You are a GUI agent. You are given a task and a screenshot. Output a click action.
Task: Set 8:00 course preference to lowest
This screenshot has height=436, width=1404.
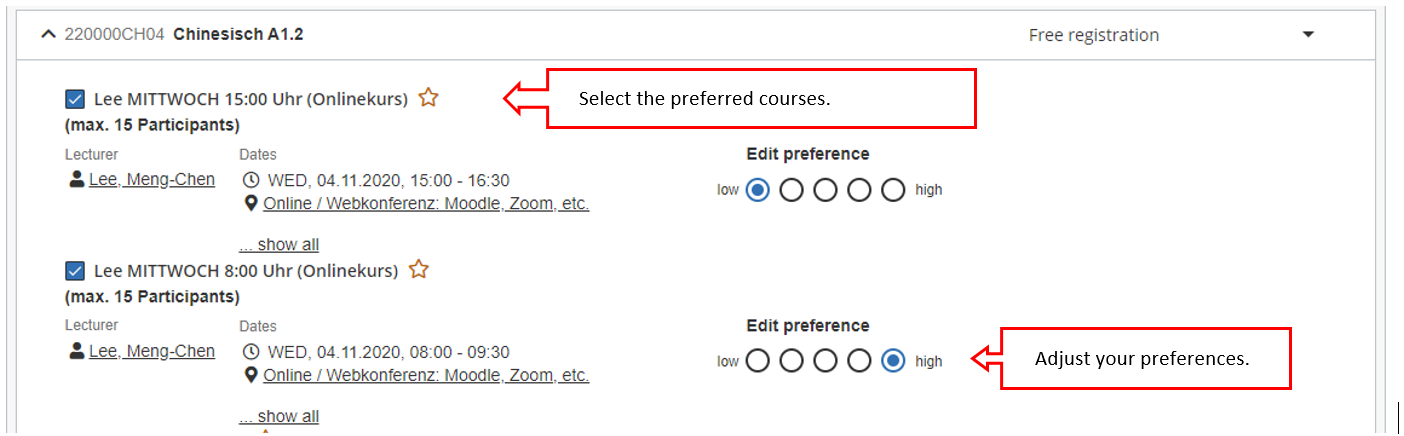757,362
